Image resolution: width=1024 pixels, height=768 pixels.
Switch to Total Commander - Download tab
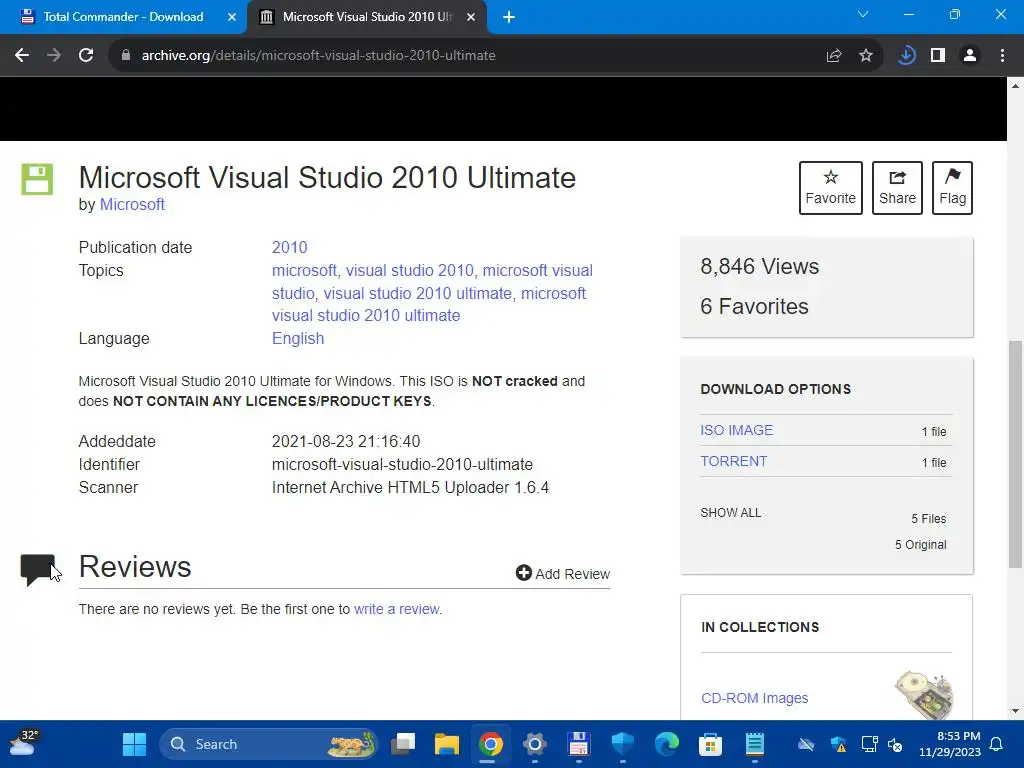[x=123, y=17]
